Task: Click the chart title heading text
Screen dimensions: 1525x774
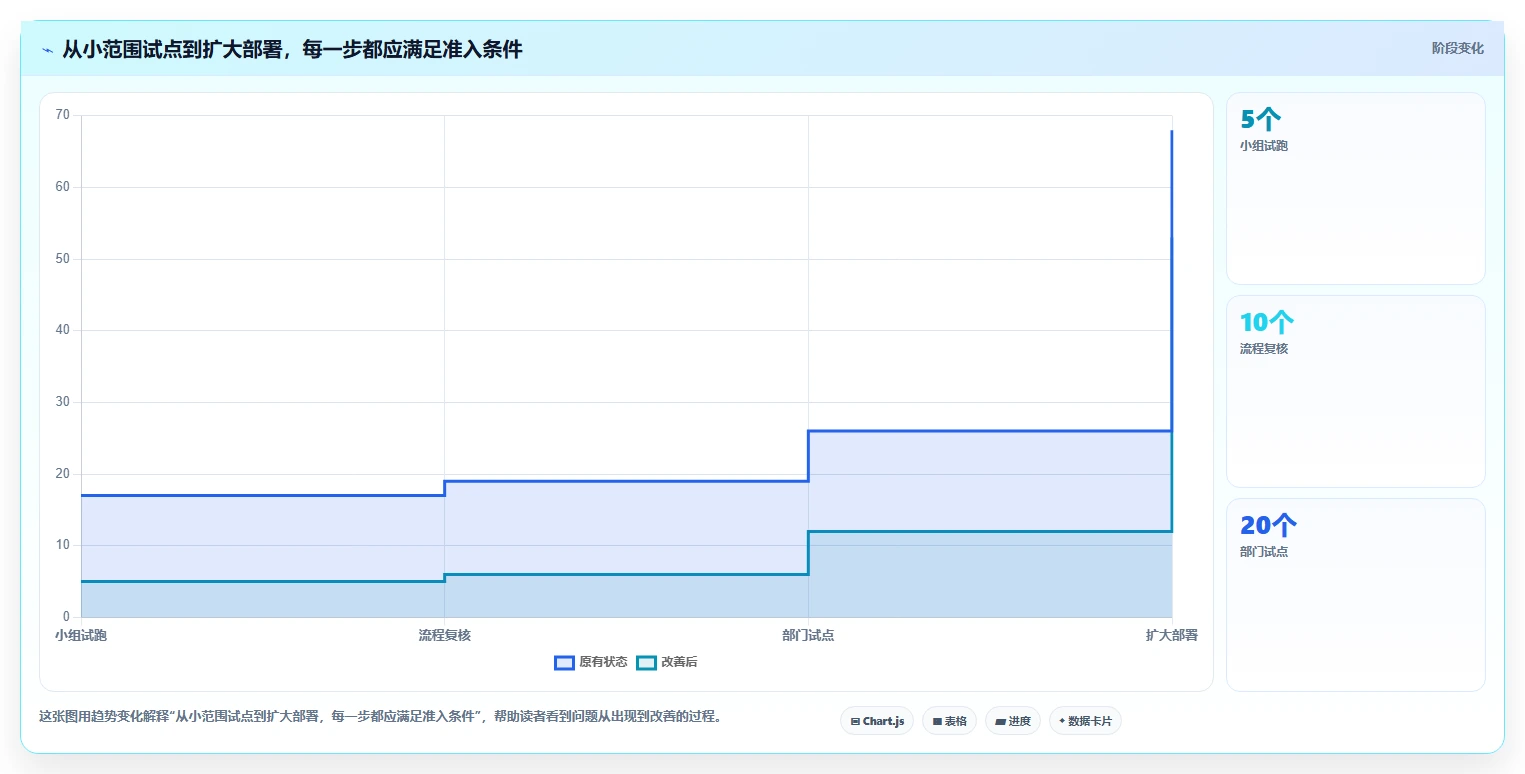Action: pyautogui.click(x=292, y=50)
